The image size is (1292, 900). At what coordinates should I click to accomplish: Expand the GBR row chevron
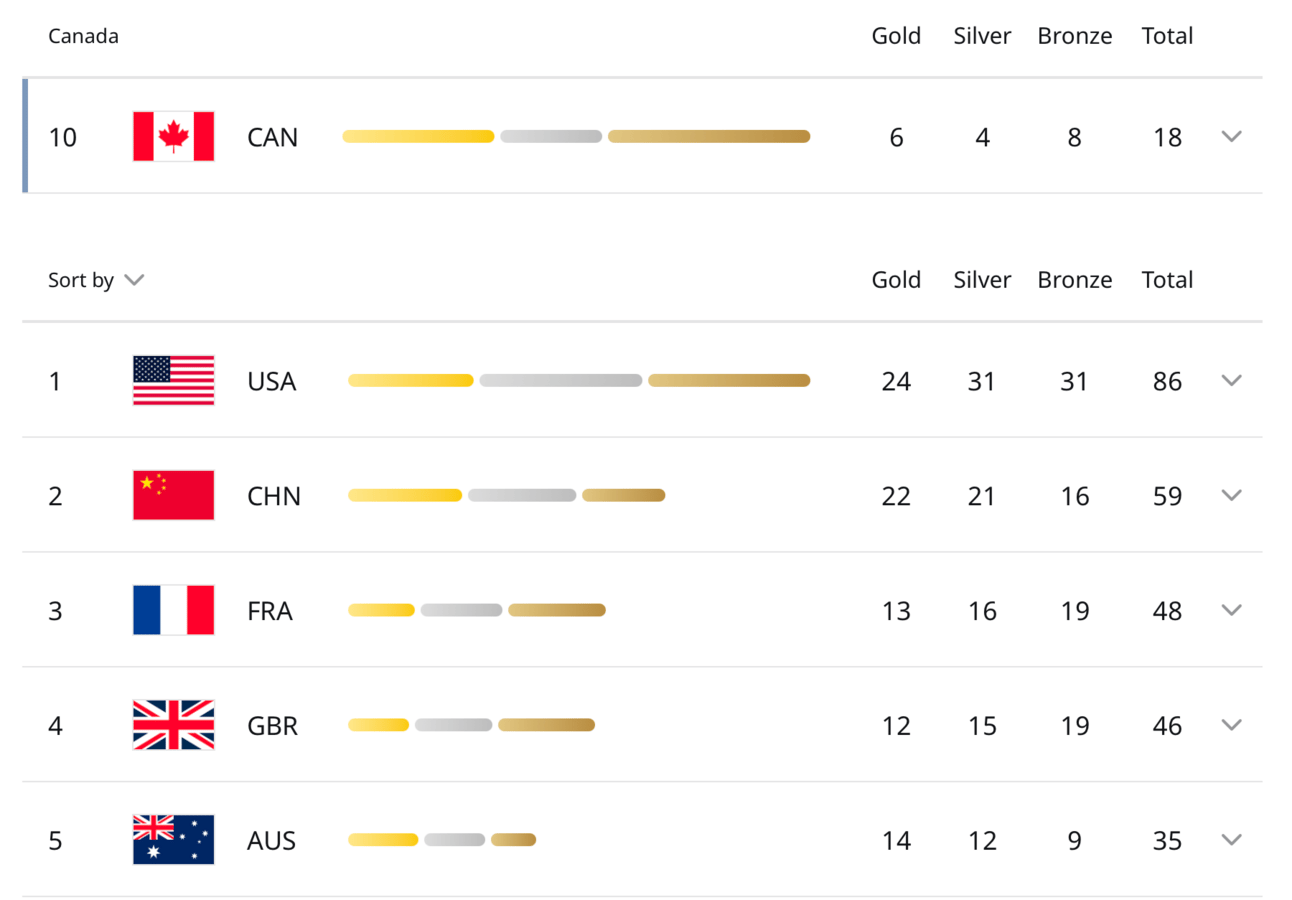(x=1231, y=725)
